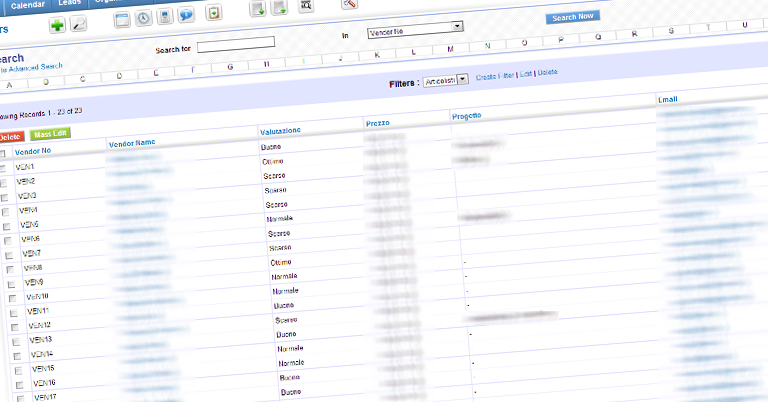Sort by Valutazione column header
The height and width of the screenshot is (402, 768).
click(x=280, y=131)
